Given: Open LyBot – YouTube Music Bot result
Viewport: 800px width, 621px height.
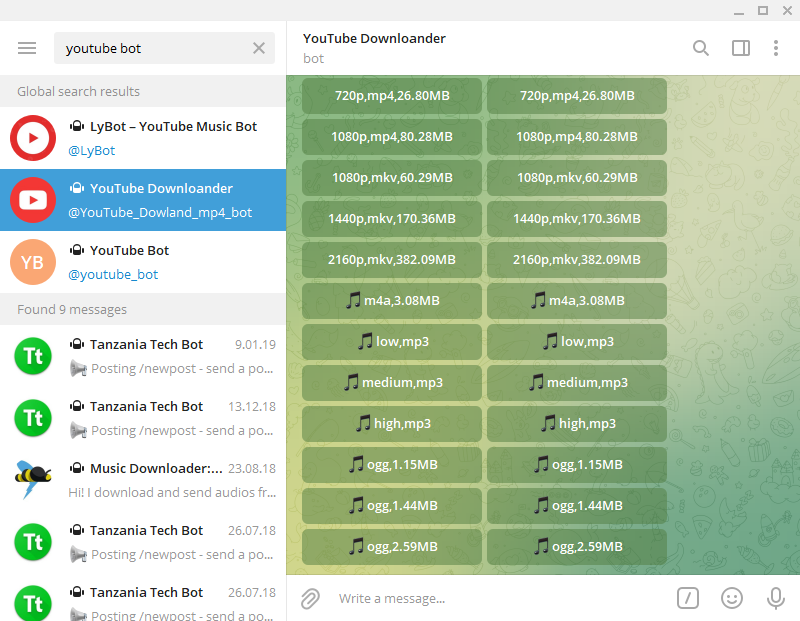Looking at the screenshot, I should (143, 138).
